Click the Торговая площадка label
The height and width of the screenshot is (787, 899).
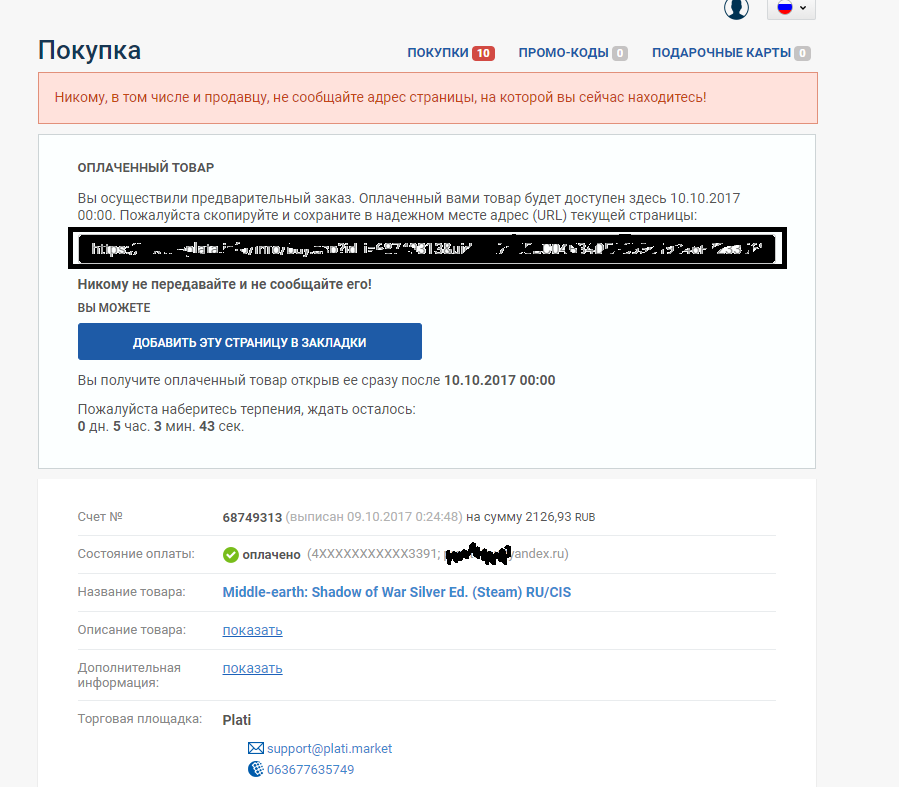coord(140,719)
